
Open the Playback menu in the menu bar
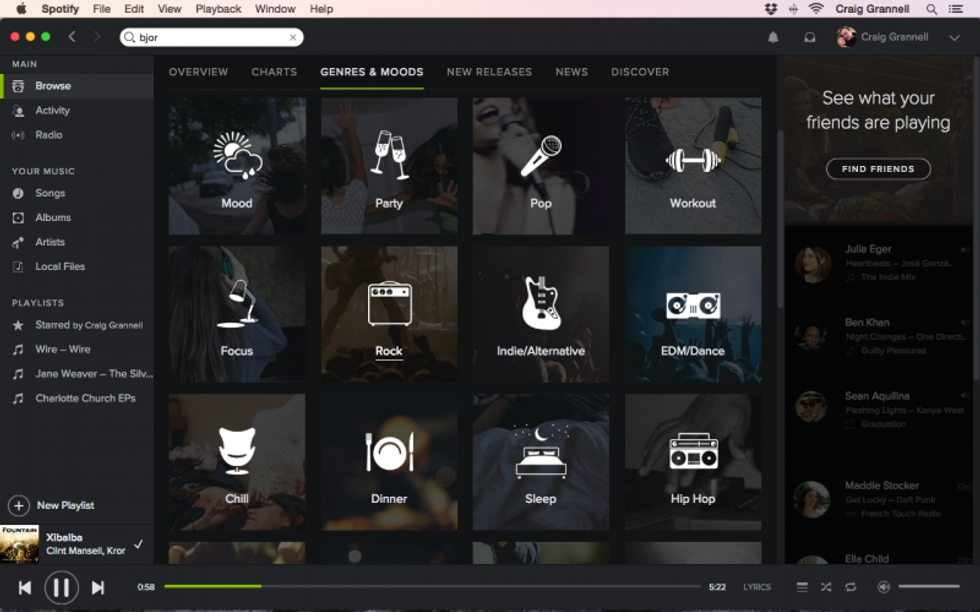(x=218, y=9)
